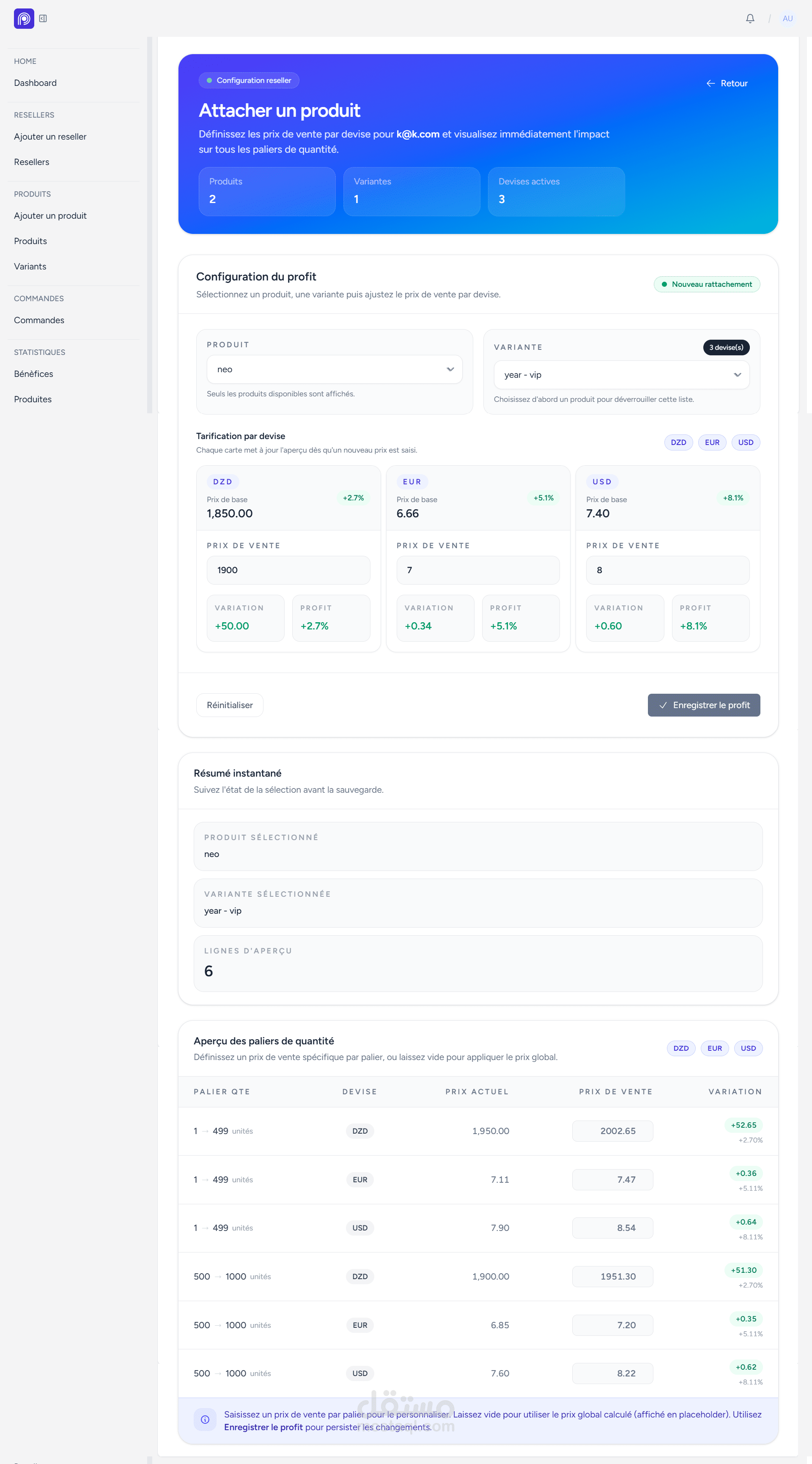The height and width of the screenshot is (1464, 812).
Task: Edit the DZD prix de vente field
Action: 288,570
